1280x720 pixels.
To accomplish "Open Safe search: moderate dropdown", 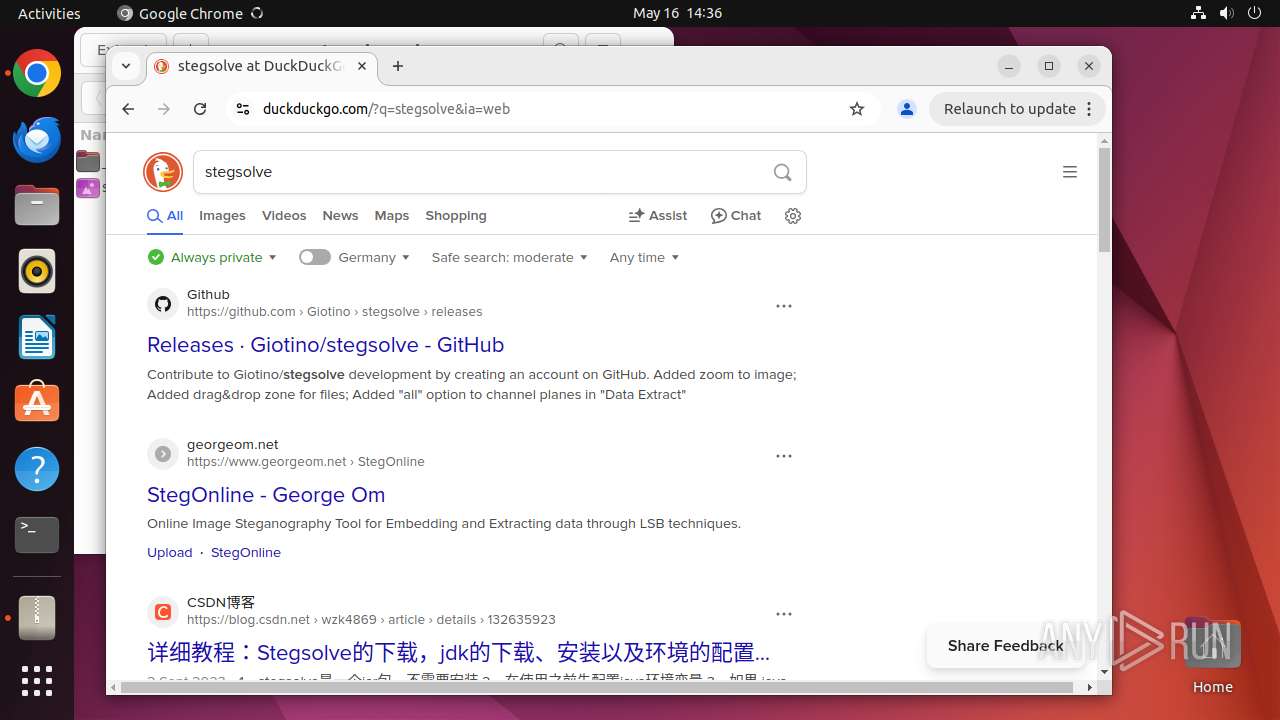I will (510, 257).
